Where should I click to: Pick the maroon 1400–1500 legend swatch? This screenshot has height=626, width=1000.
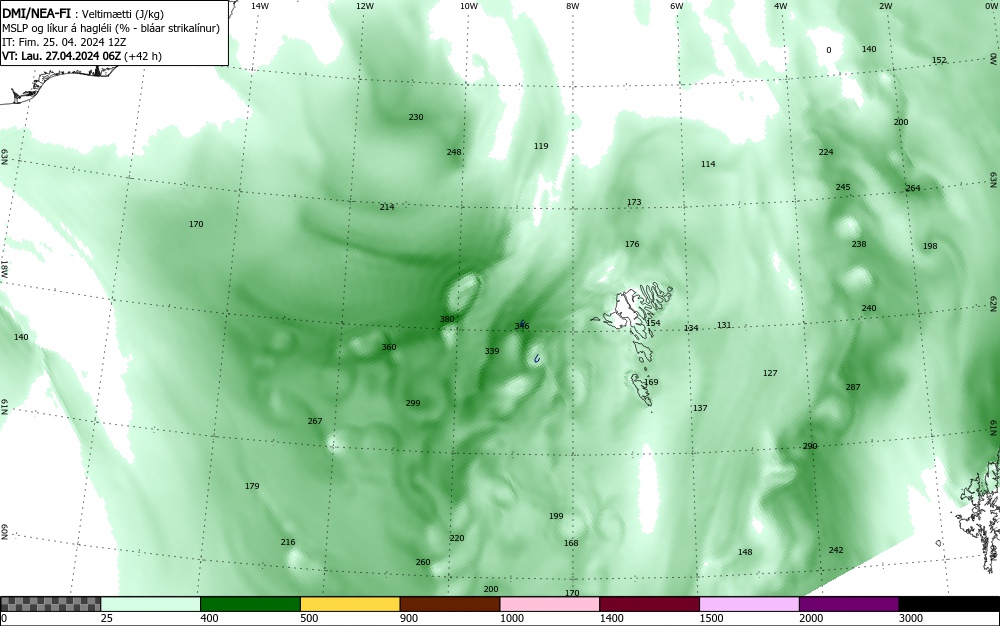click(649, 604)
